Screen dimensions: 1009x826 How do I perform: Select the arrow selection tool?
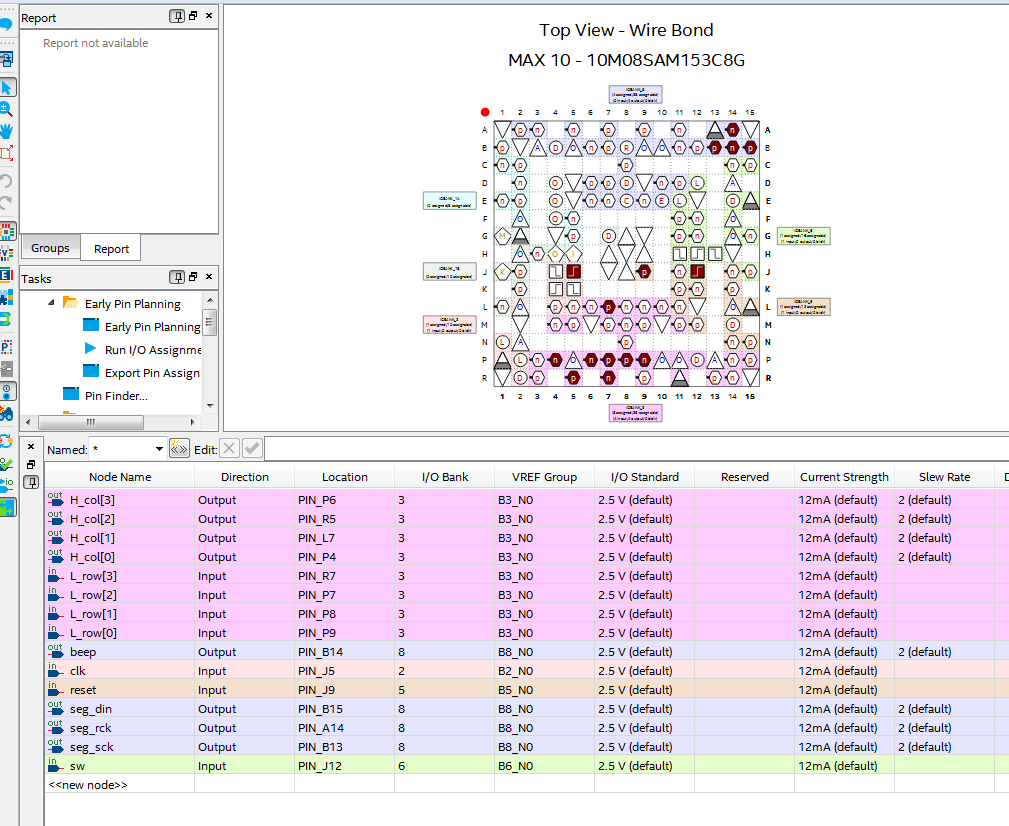point(7,87)
